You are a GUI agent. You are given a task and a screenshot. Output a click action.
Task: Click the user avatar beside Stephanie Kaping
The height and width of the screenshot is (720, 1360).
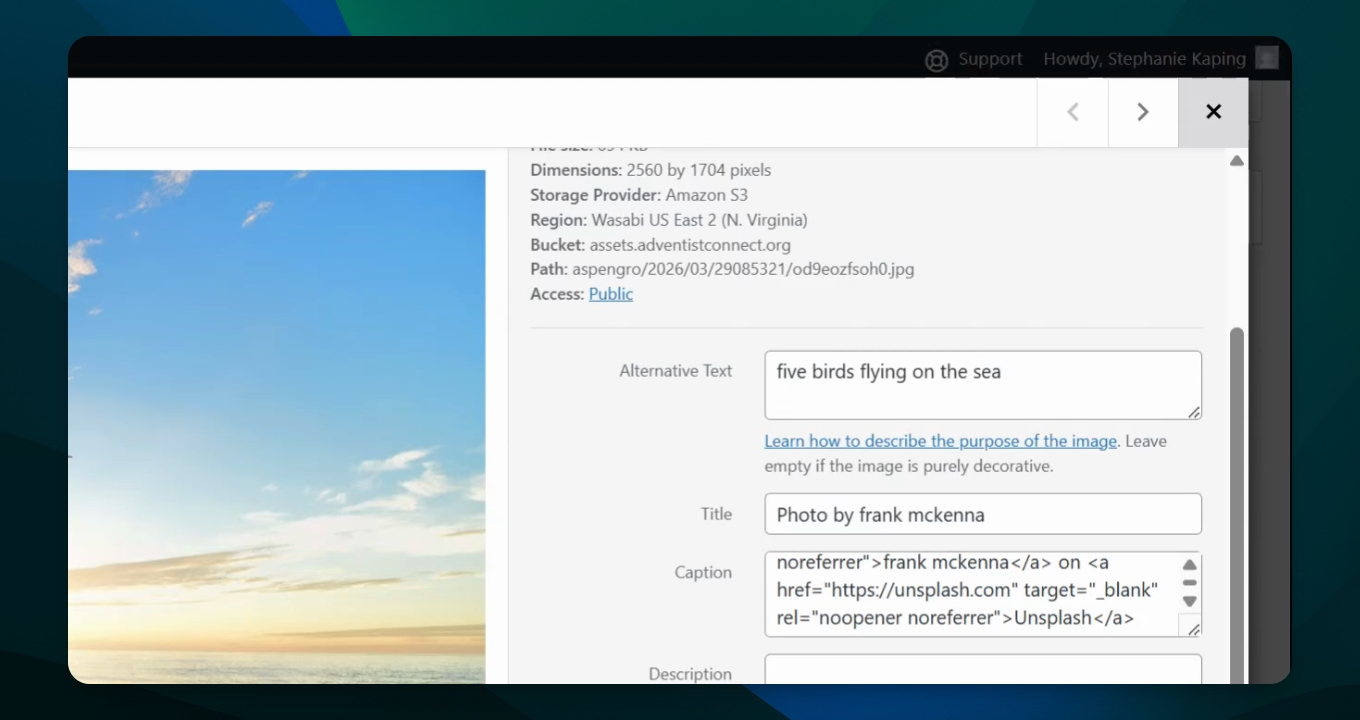coord(1267,59)
